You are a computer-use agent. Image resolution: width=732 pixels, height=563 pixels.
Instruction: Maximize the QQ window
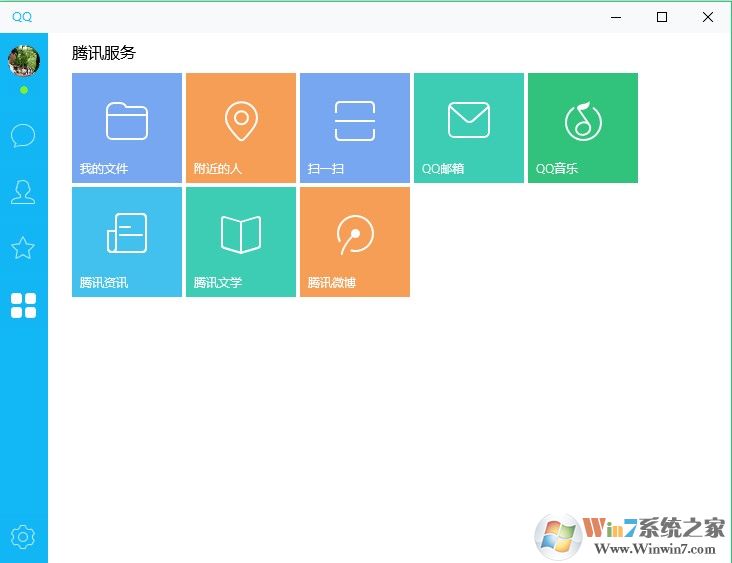coord(662,17)
